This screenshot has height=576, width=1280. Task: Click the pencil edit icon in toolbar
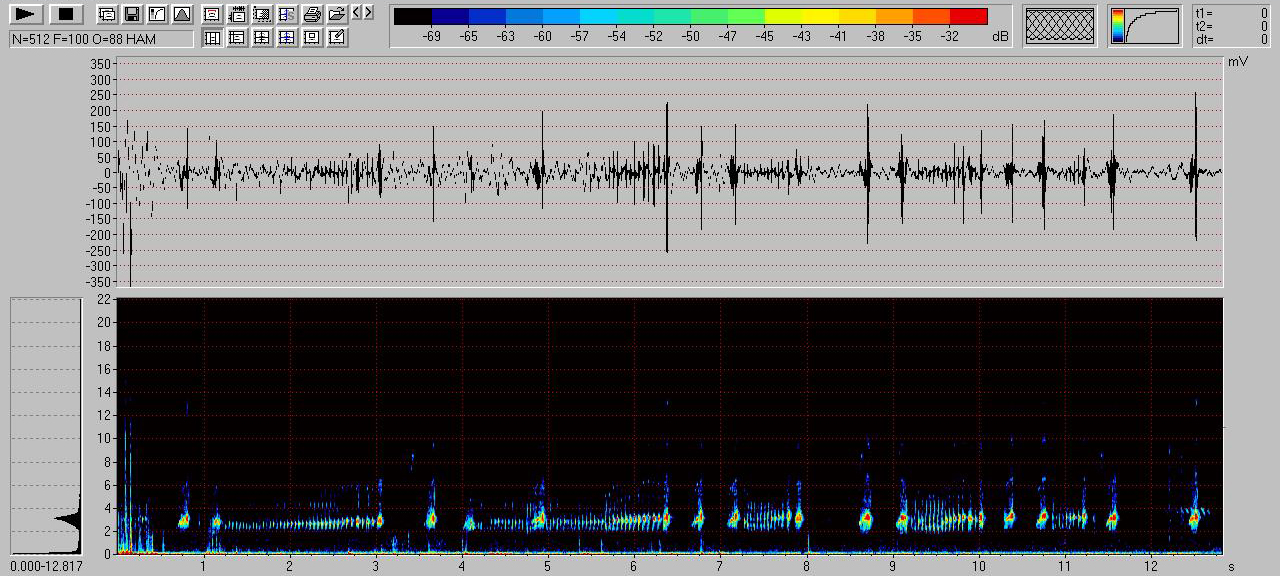337,37
